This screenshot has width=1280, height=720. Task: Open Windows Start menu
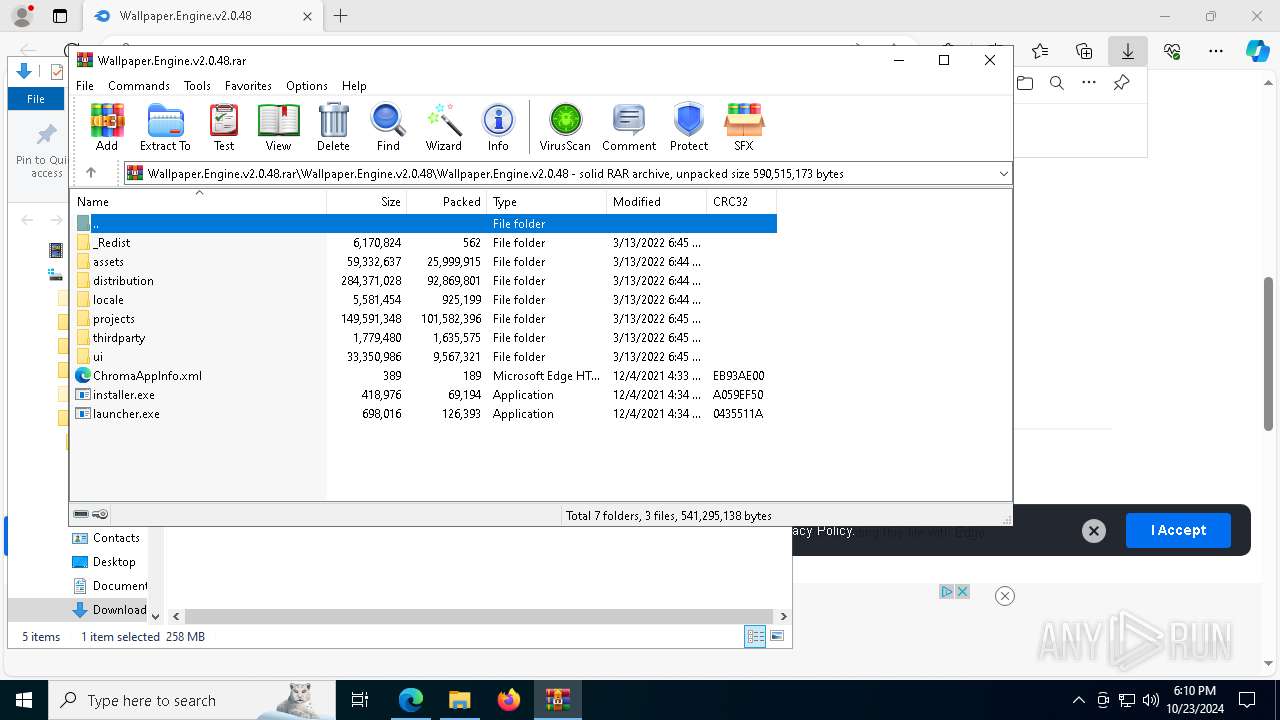(x=24, y=700)
